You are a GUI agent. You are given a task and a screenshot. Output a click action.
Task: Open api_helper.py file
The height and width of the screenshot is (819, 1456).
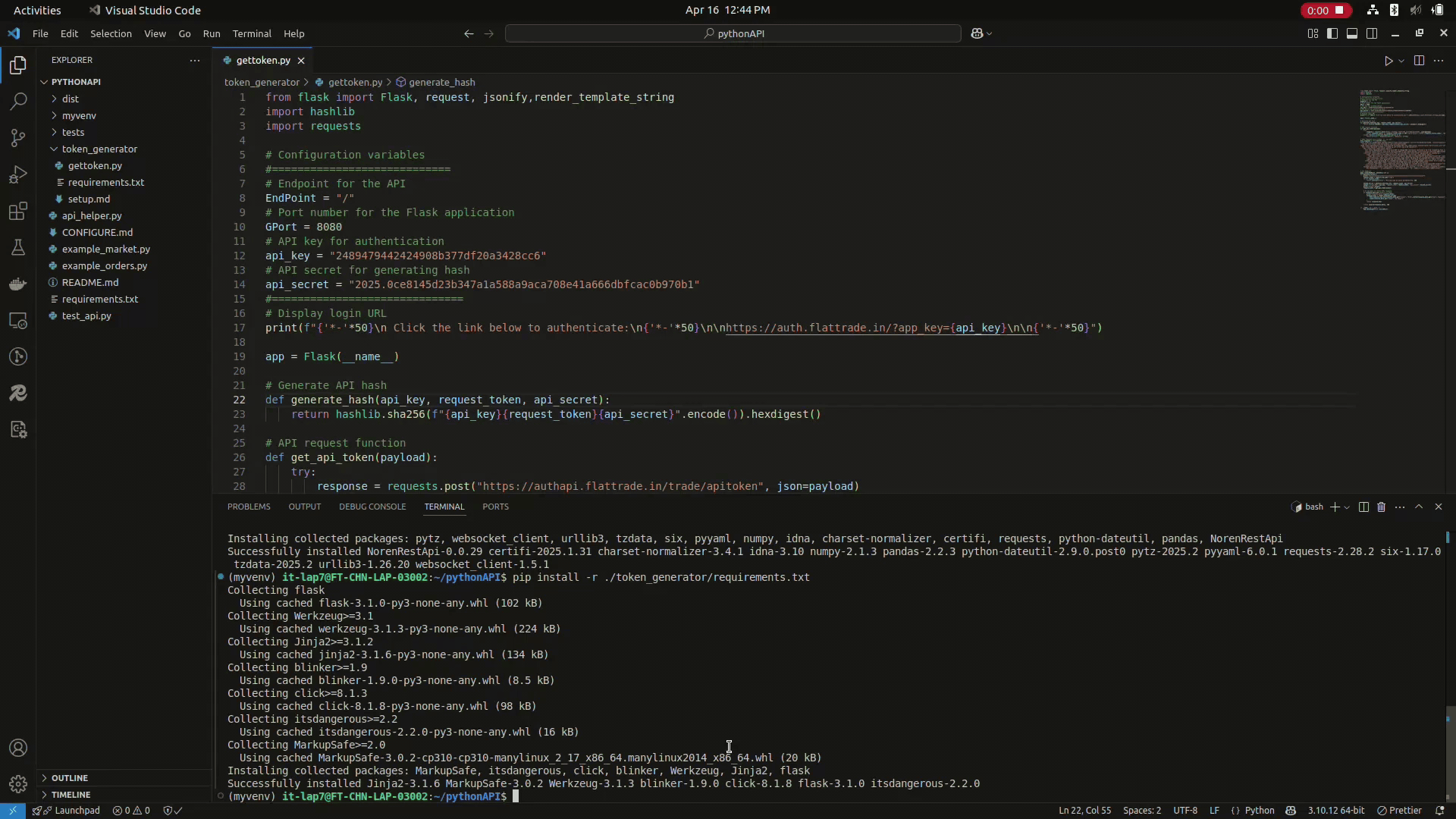pos(92,215)
